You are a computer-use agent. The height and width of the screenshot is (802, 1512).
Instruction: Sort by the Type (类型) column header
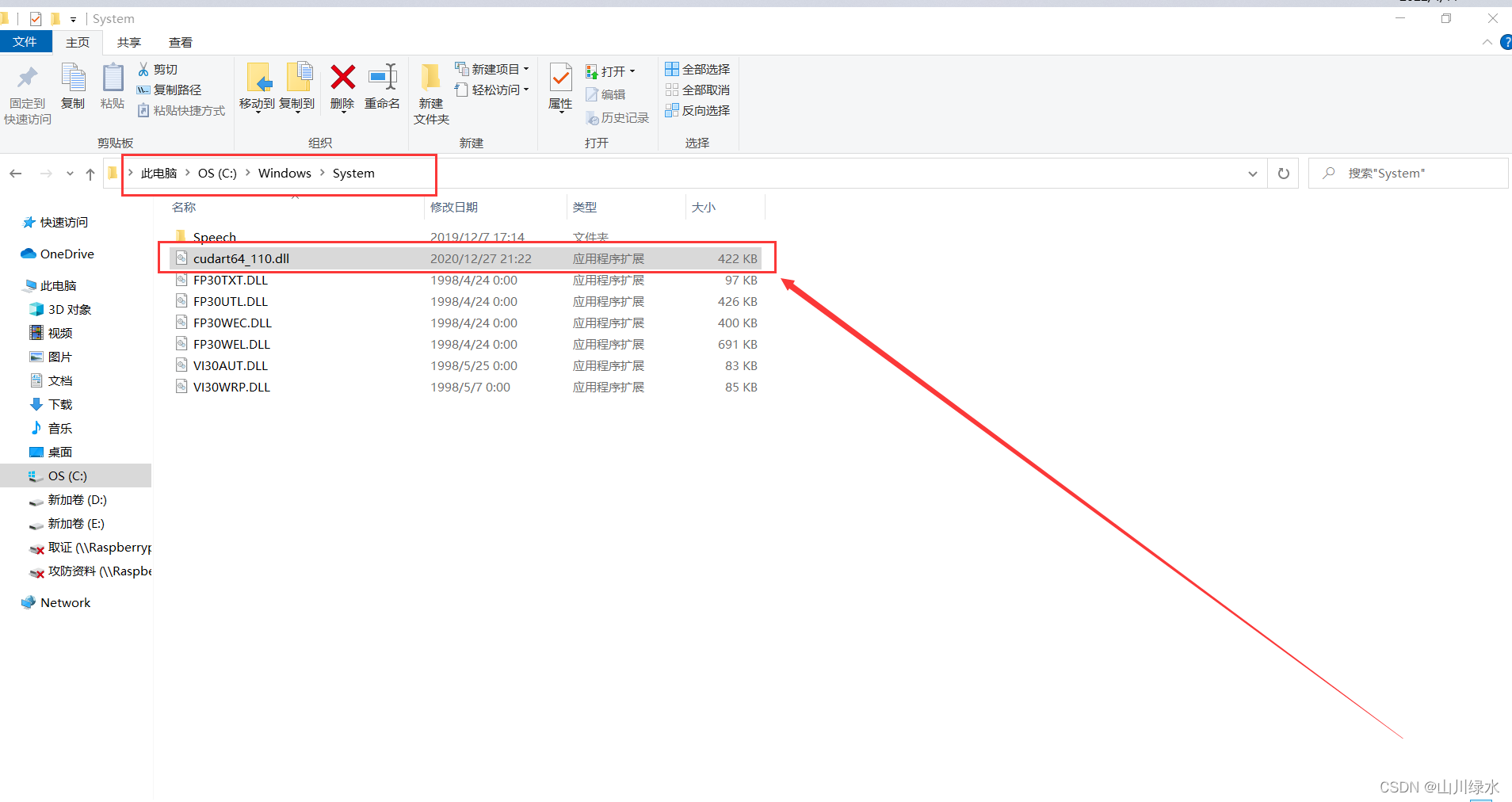click(585, 207)
